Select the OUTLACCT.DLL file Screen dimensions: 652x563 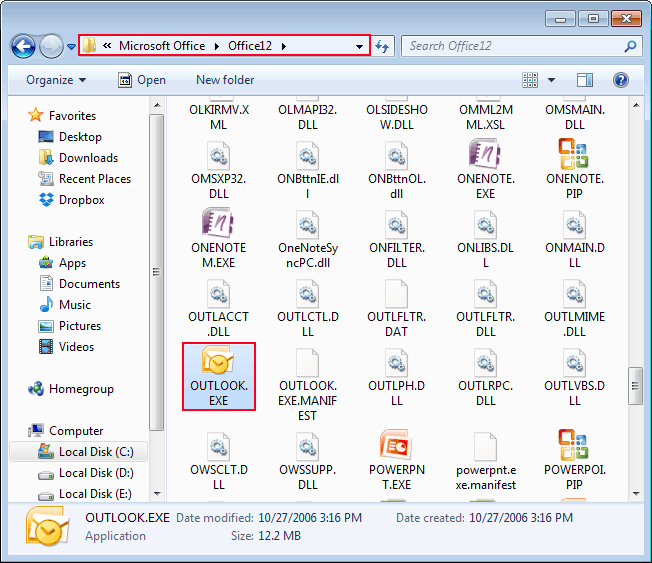219,308
